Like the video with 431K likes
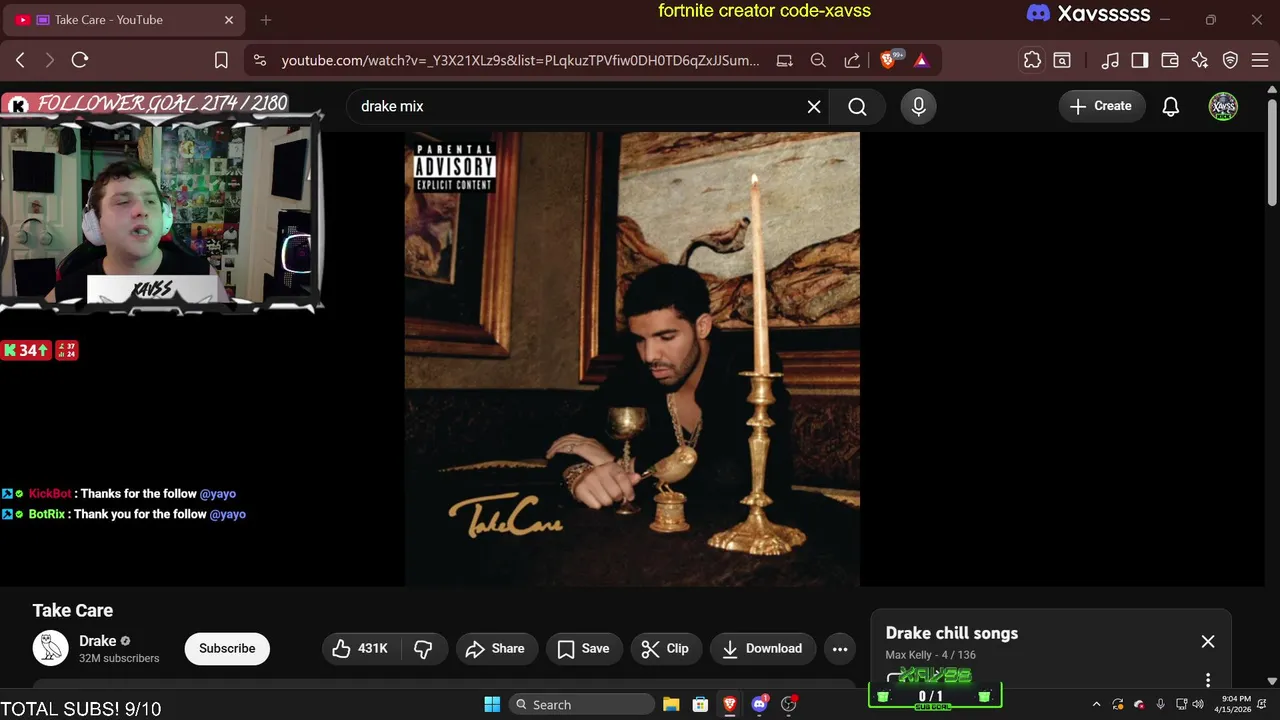This screenshot has height=720, width=1280. pyautogui.click(x=360, y=648)
